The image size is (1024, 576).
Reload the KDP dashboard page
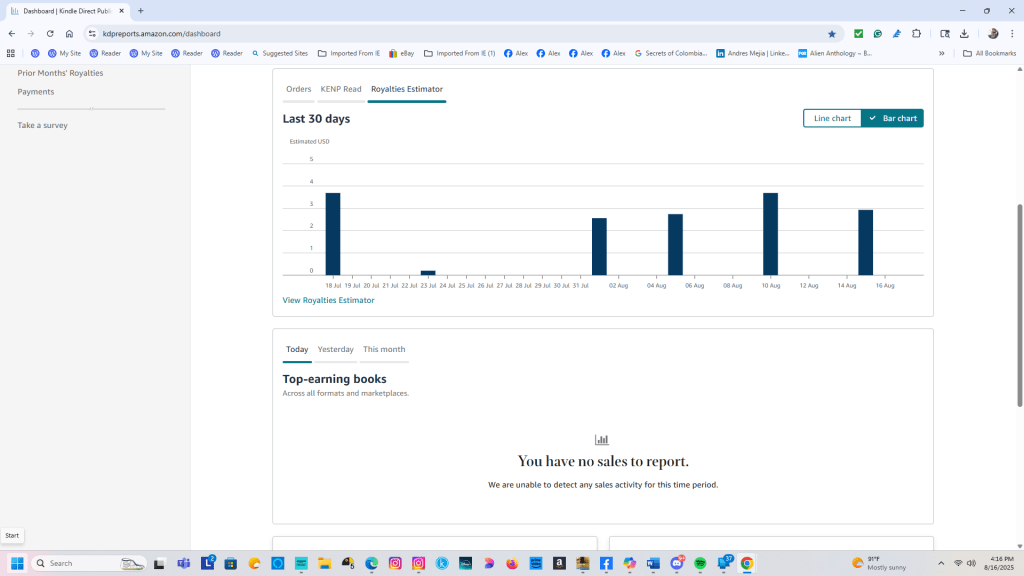[x=50, y=33]
